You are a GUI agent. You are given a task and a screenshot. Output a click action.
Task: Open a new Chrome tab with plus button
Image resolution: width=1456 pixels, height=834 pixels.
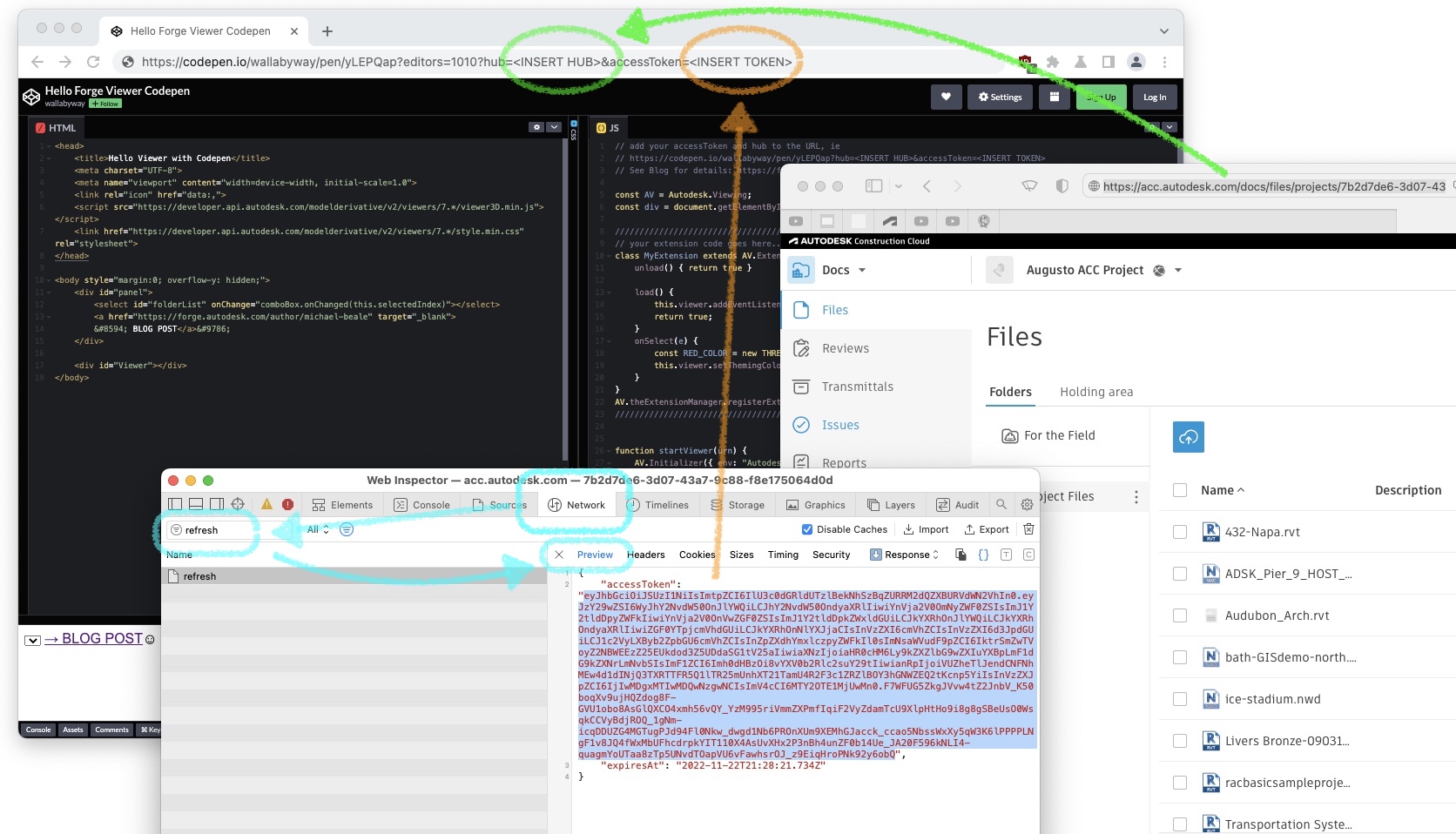point(327,31)
